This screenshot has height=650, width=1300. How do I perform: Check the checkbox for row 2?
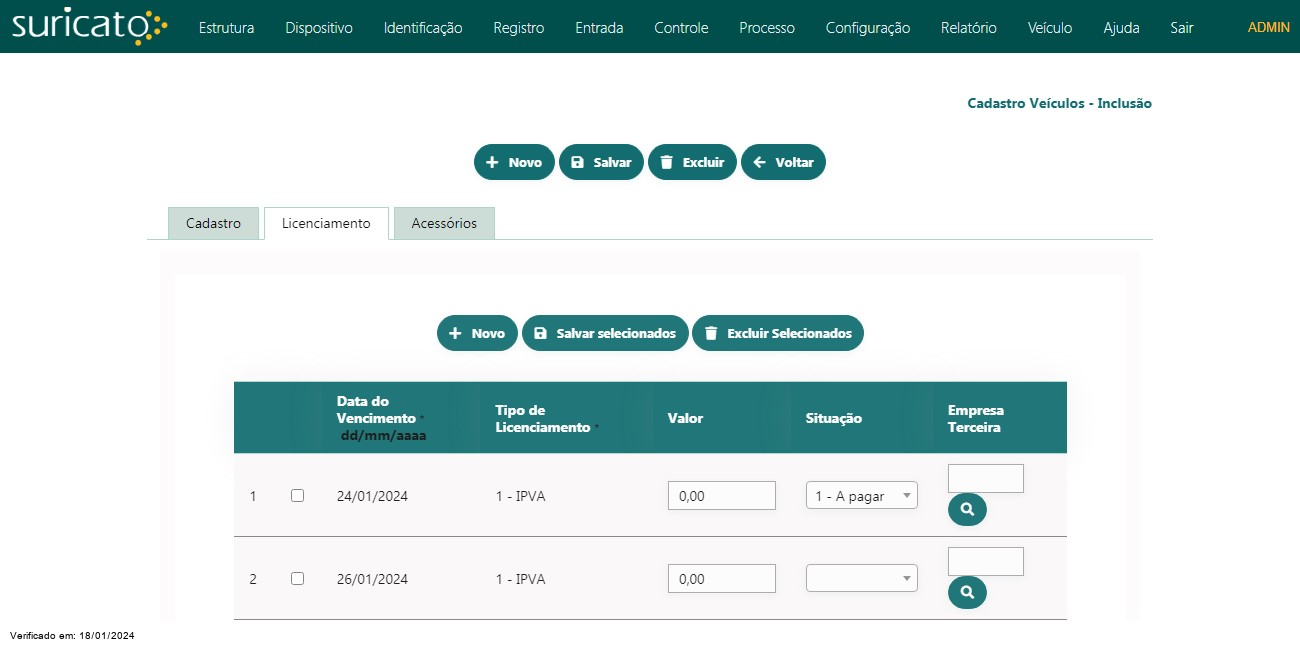pos(297,578)
